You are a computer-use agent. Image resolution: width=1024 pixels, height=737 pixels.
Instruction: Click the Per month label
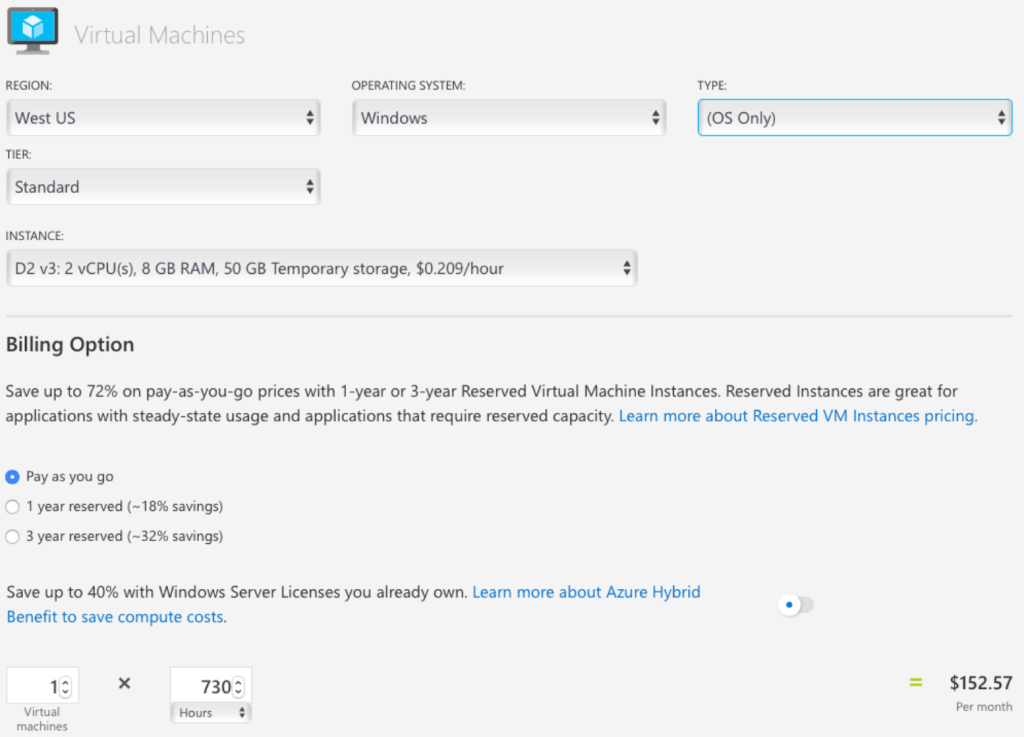[x=984, y=707]
